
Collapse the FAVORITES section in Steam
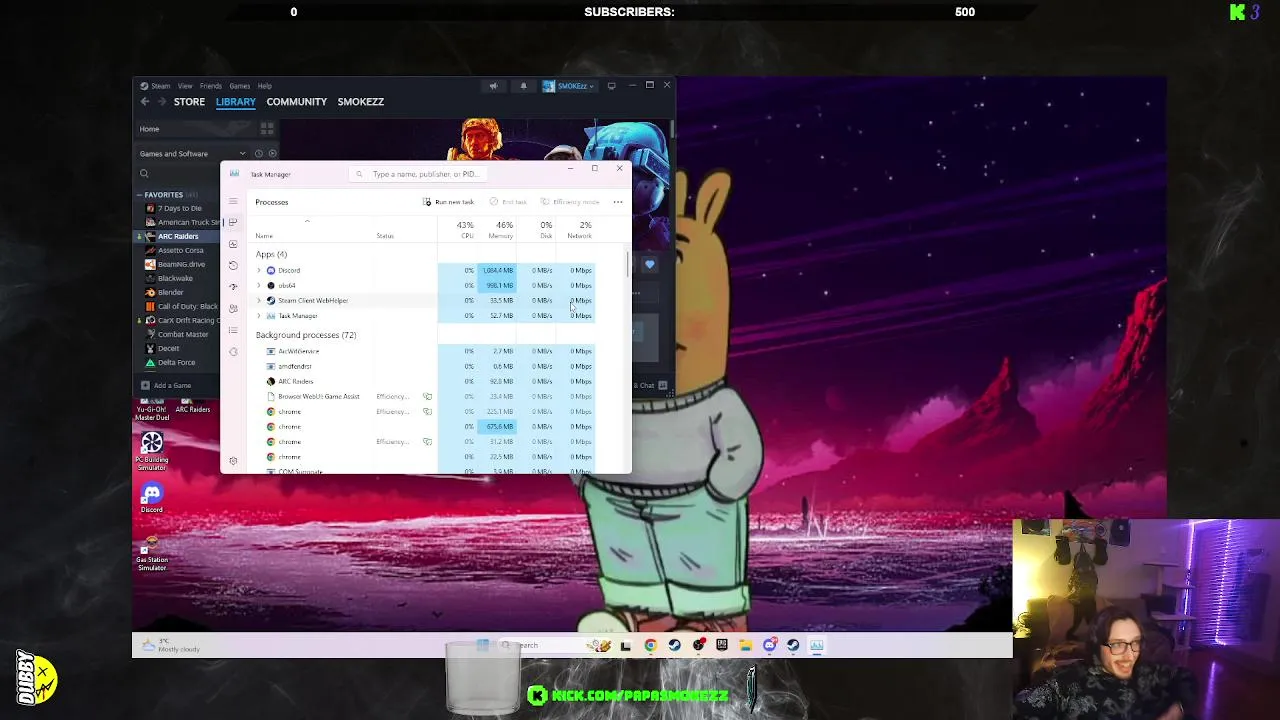139,194
